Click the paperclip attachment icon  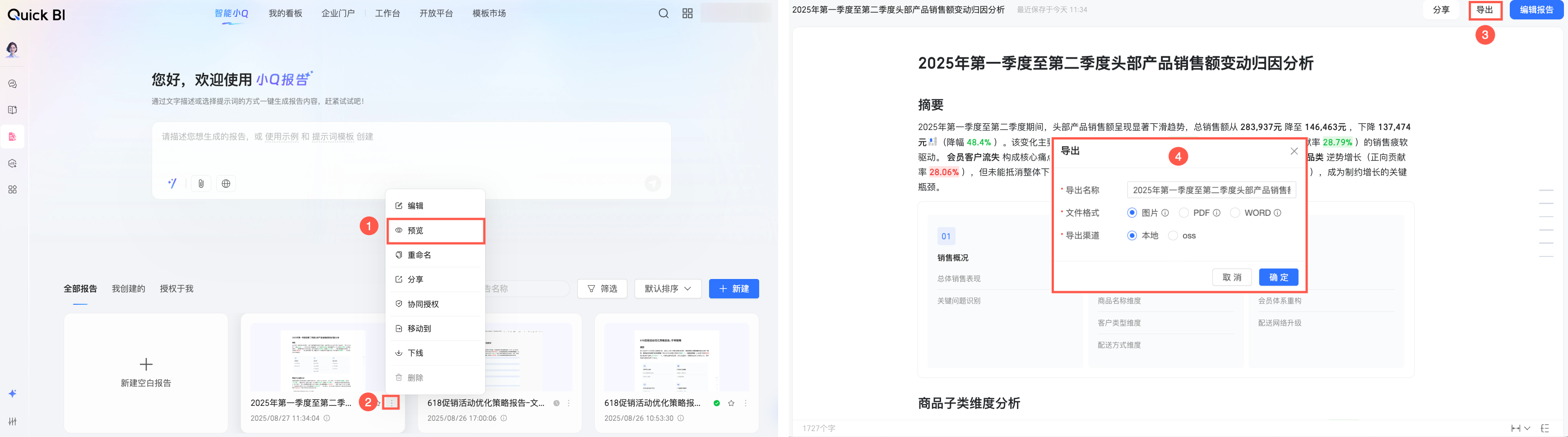point(201,184)
